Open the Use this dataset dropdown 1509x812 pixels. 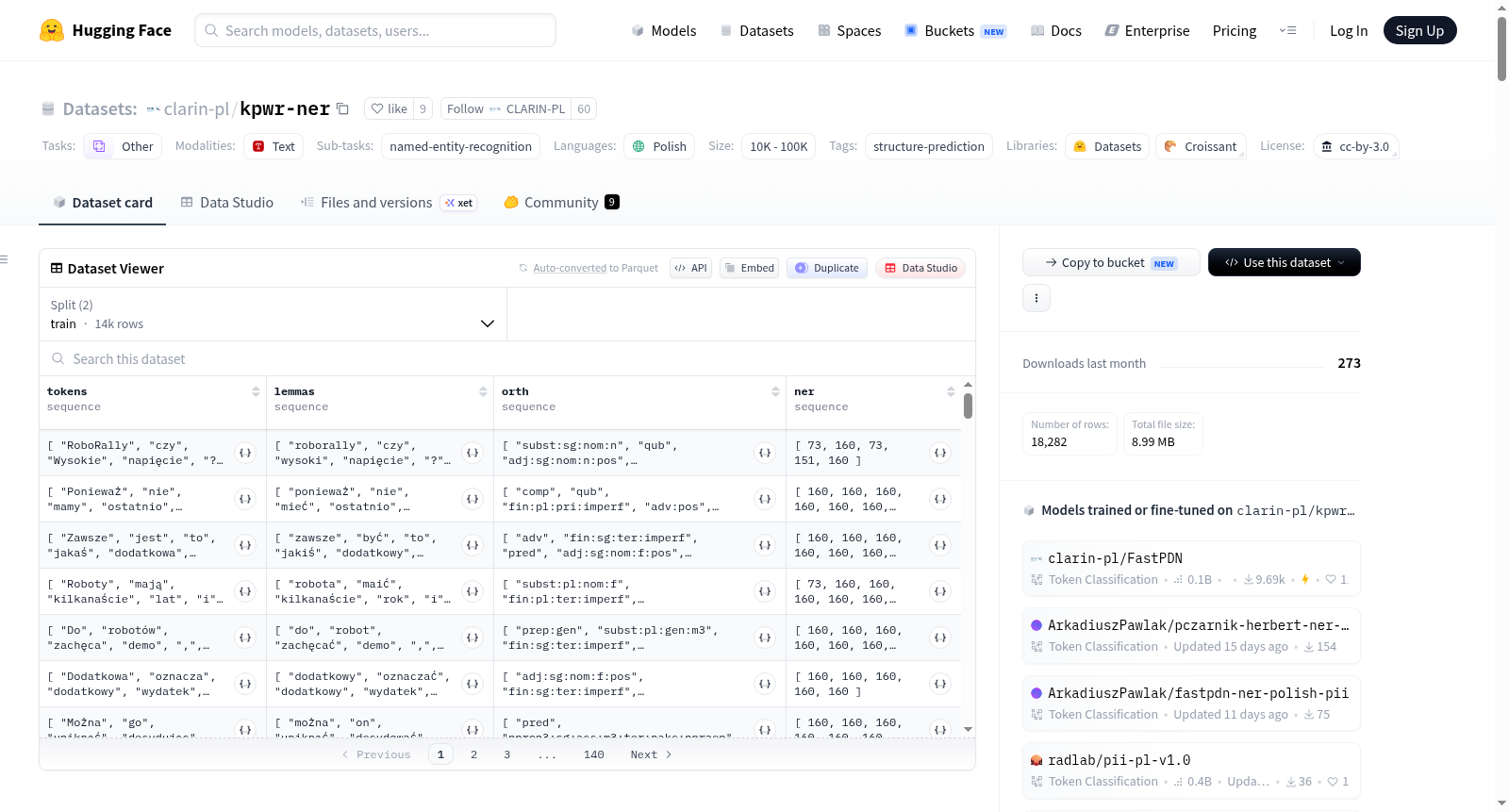1284,262
